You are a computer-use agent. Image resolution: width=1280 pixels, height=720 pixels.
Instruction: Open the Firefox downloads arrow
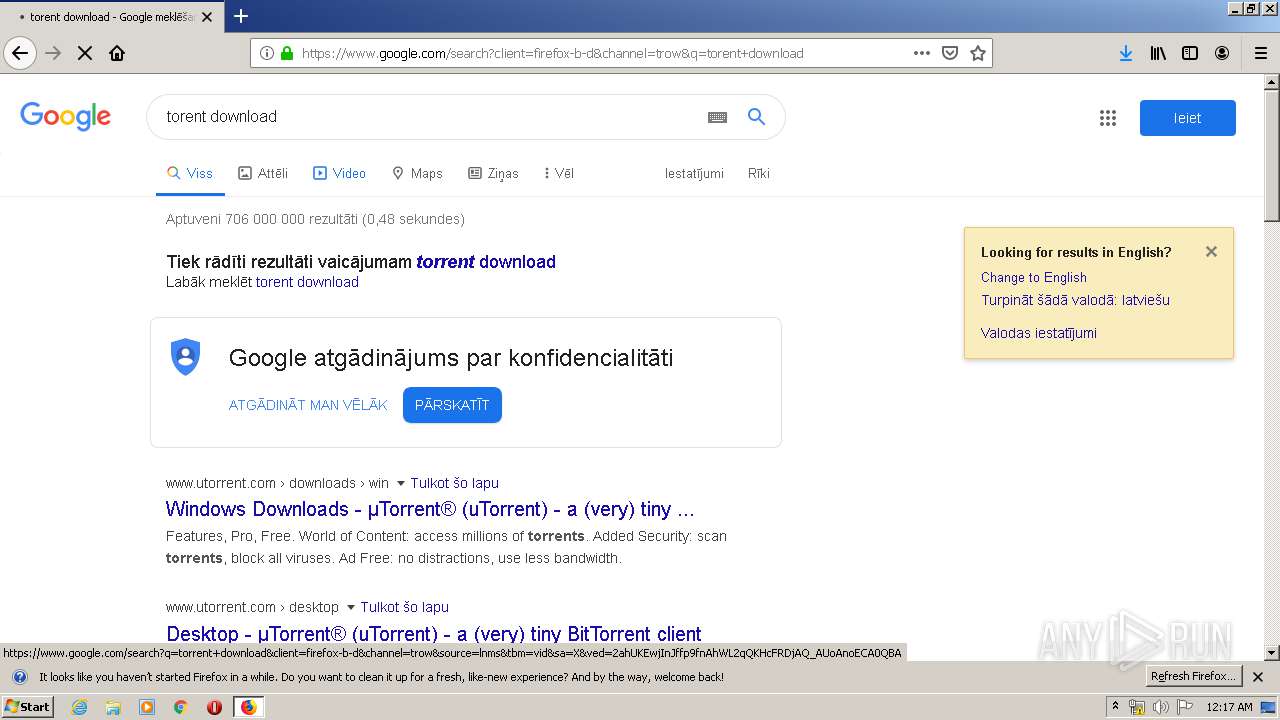(x=1126, y=53)
